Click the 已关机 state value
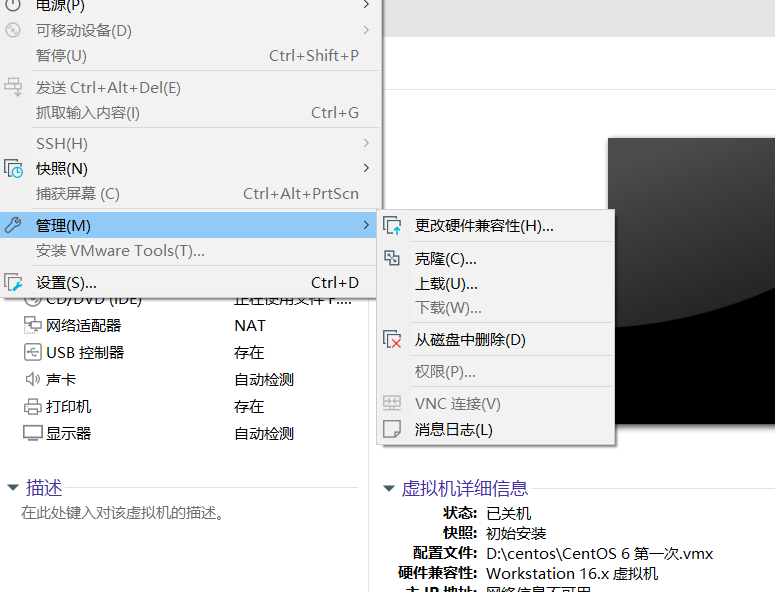Screen dimensions: 775x592 point(509,513)
